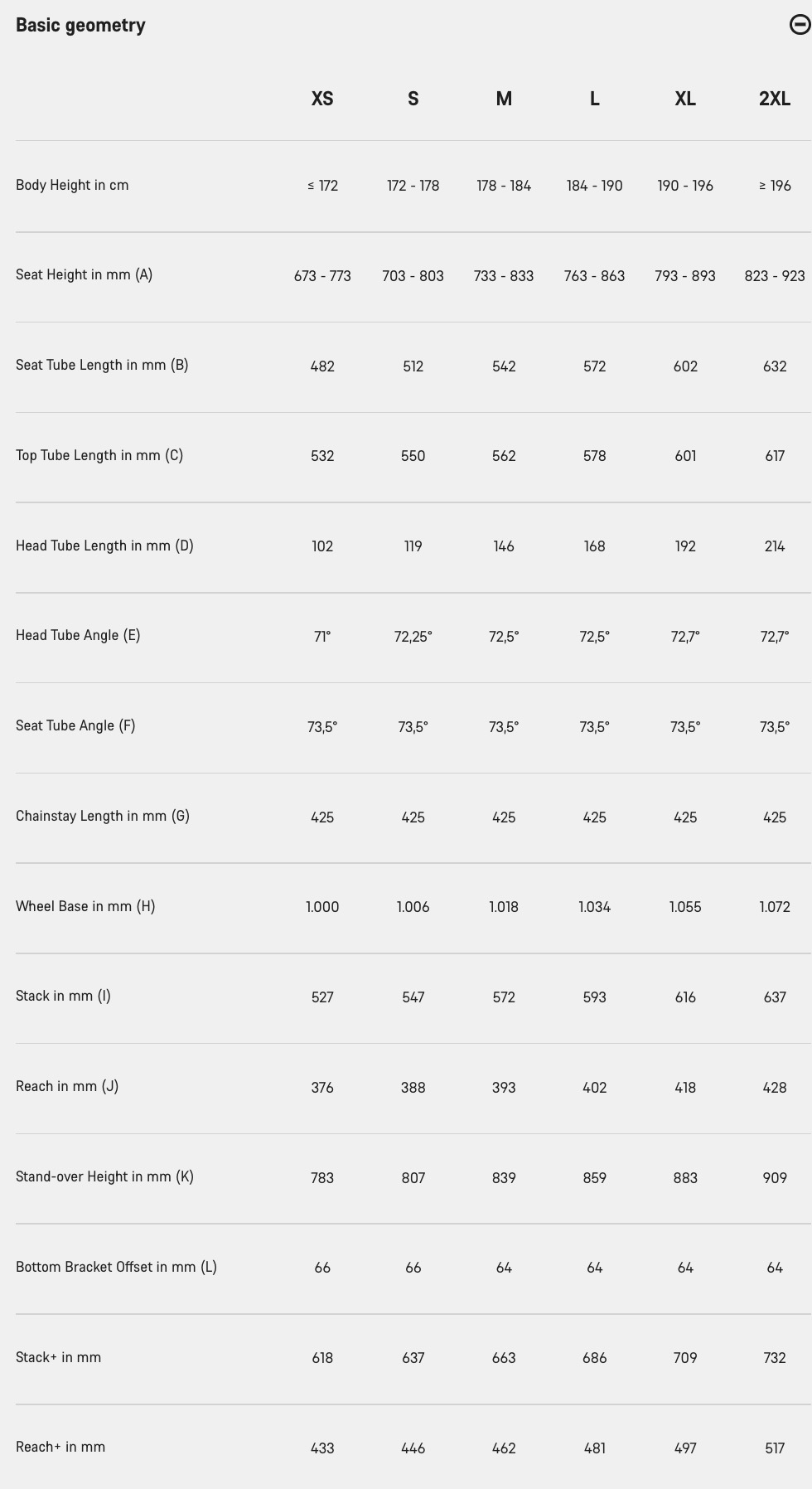812x1489 pixels.
Task: Click the Seat Tube Length in mm (B) label
Action: click(x=102, y=365)
